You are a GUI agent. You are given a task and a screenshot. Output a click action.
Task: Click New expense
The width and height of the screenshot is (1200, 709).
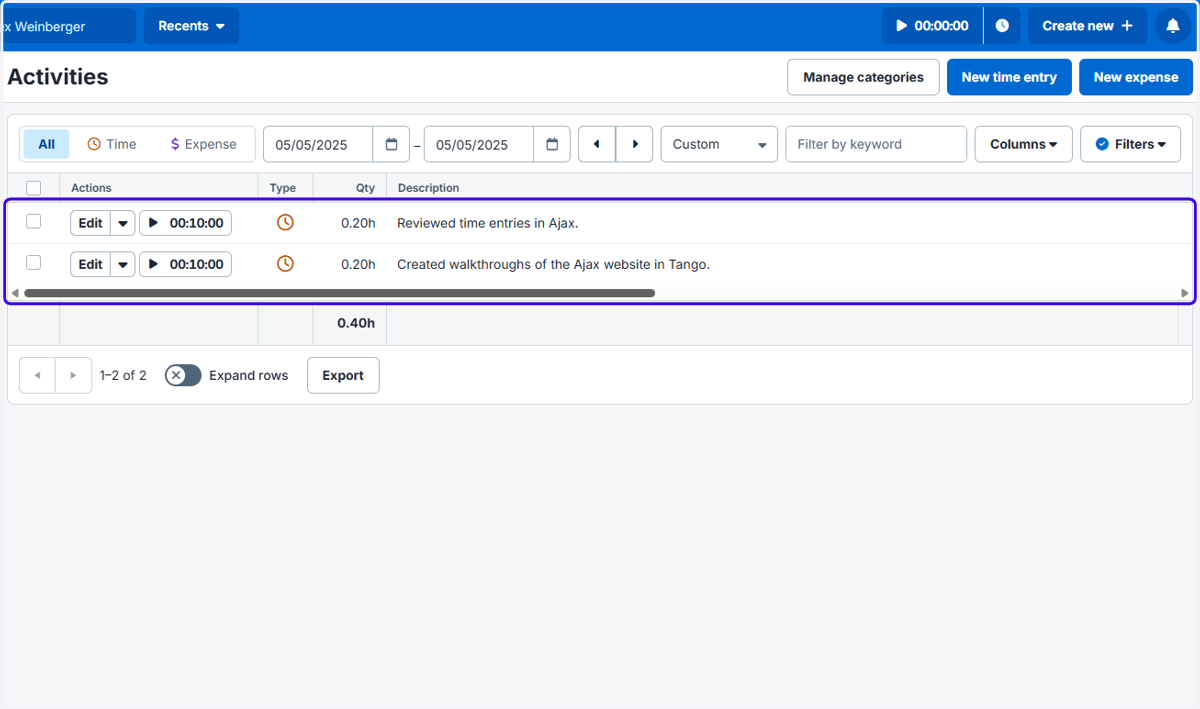[1136, 77]
